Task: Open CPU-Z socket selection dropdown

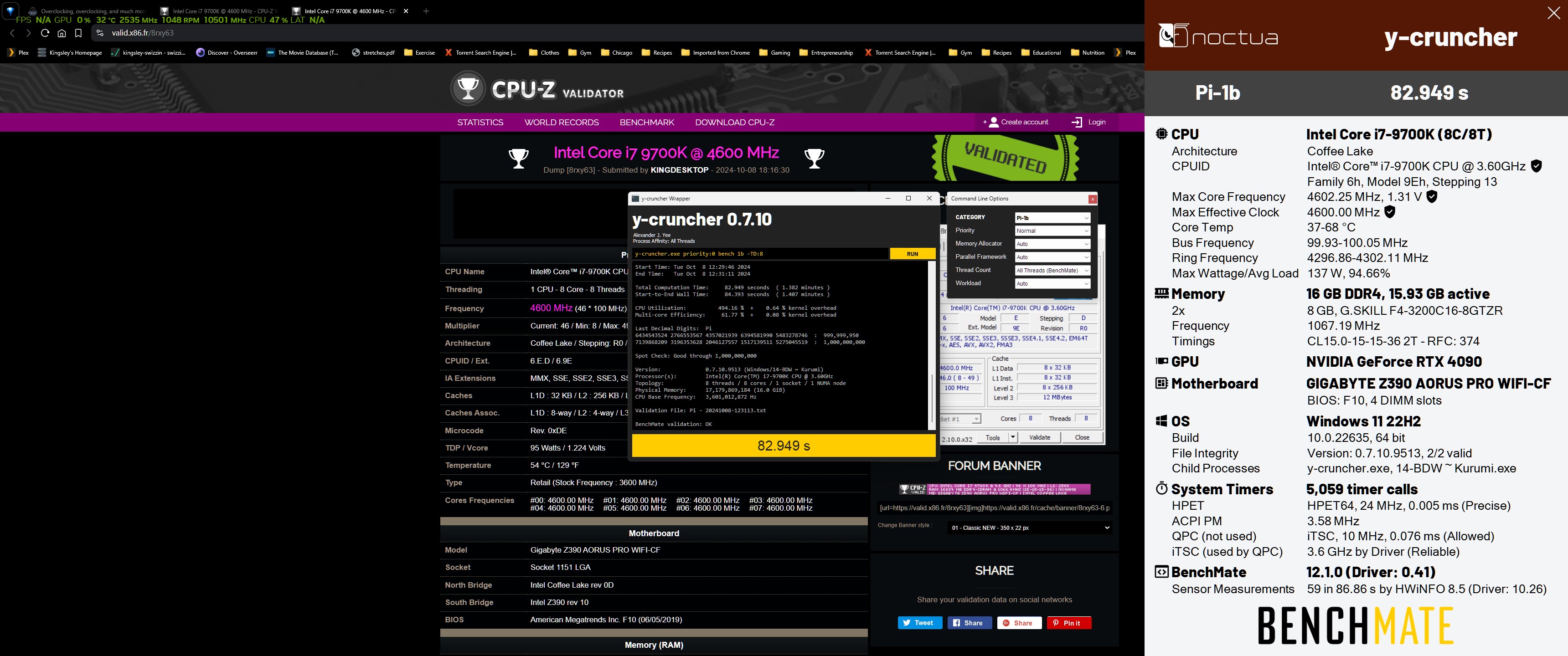Action: click(x=976, y=419)
